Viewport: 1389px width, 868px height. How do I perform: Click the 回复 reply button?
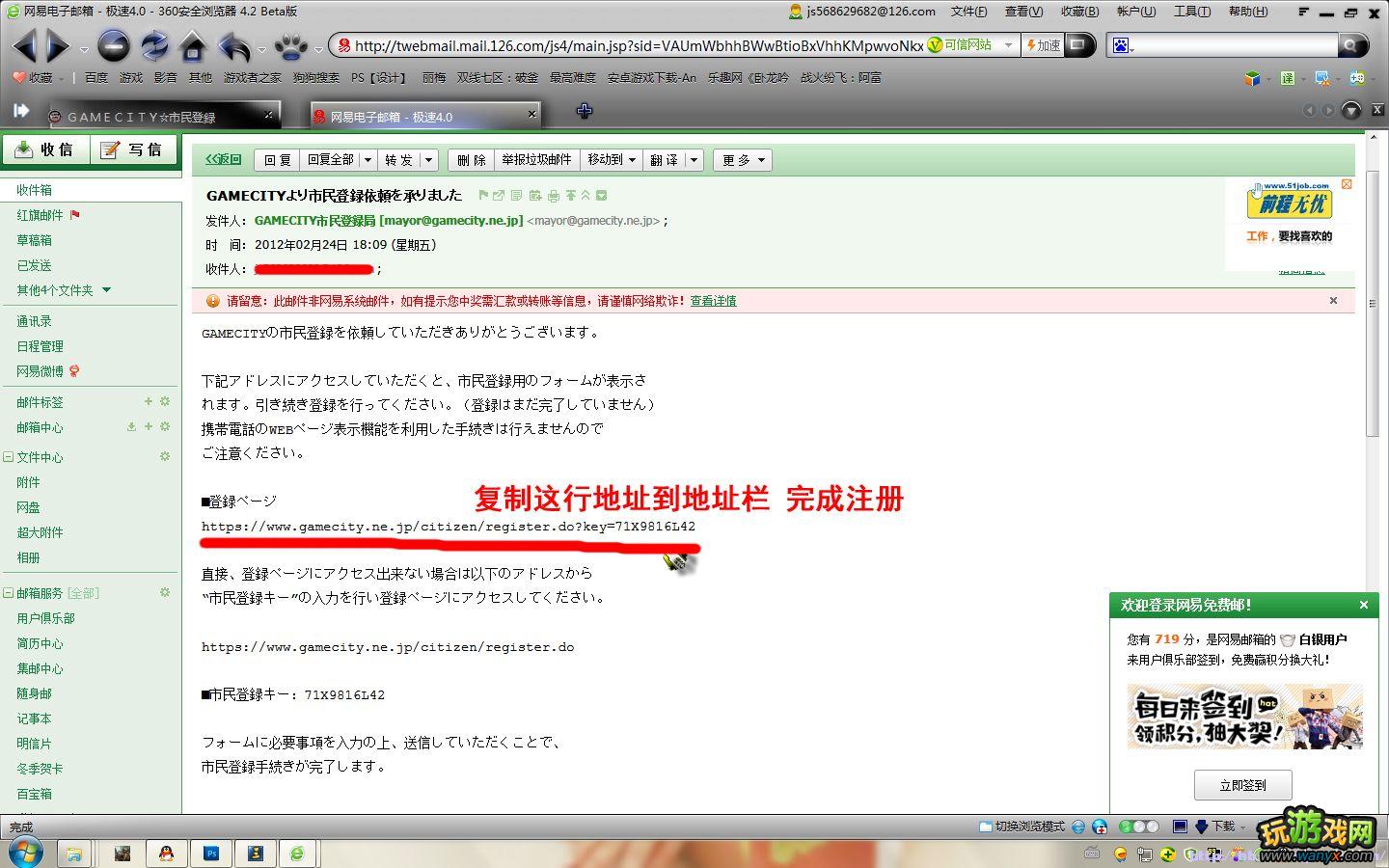click(277, 160)
